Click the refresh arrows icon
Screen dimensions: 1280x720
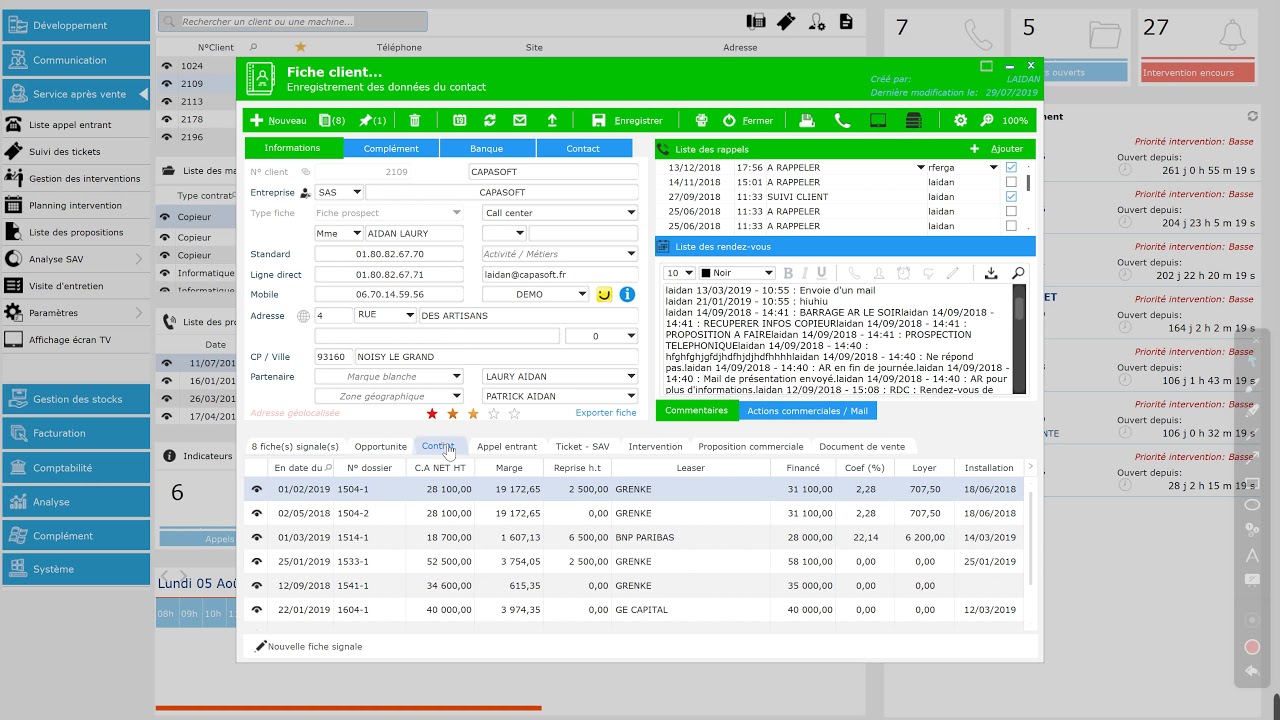point(490,120)
